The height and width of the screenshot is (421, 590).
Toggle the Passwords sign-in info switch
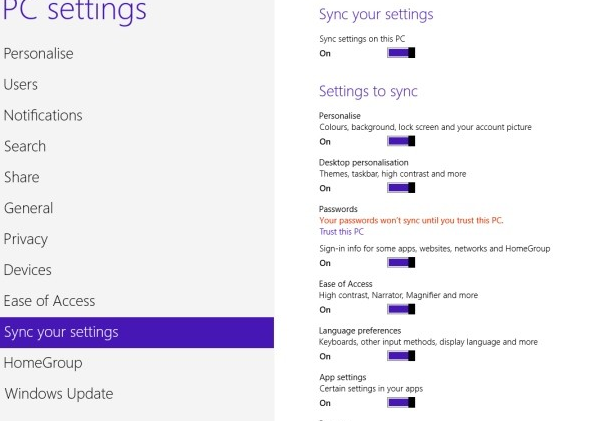click(401, 263)
